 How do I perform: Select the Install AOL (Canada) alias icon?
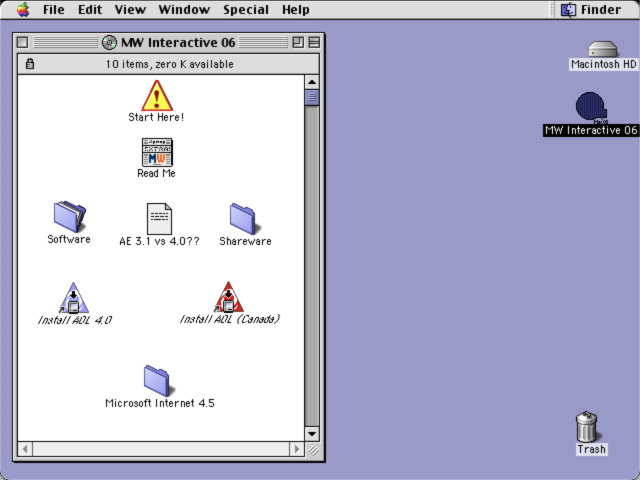[229, 297]
